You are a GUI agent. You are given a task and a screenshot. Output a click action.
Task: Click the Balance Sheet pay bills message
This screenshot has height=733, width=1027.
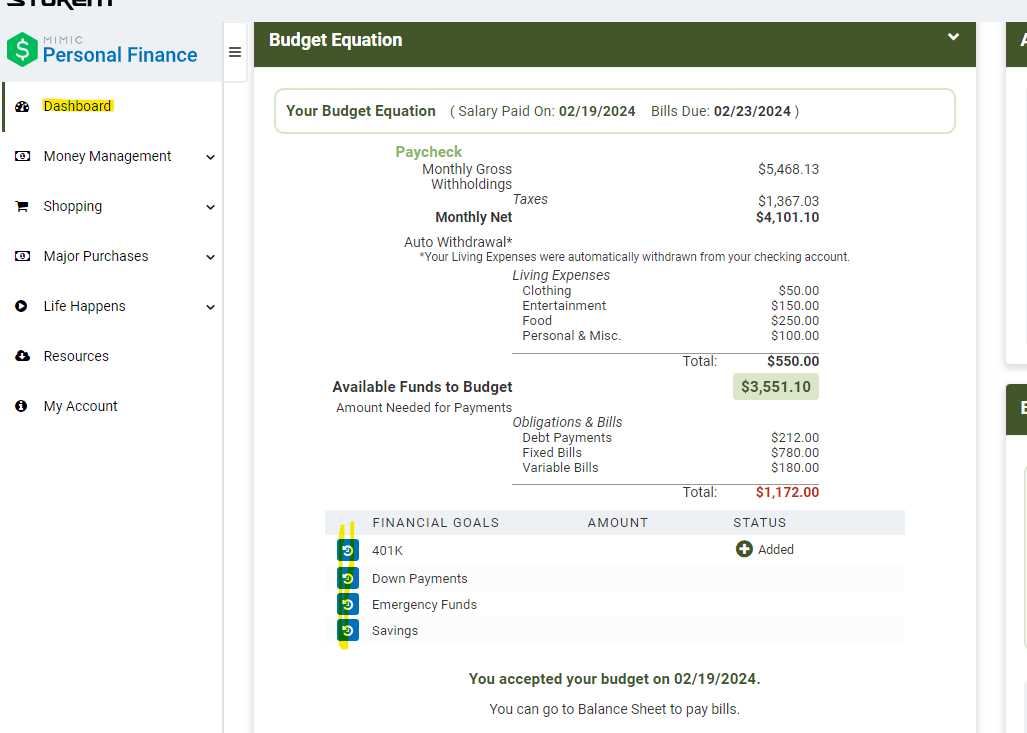[614, 709]
